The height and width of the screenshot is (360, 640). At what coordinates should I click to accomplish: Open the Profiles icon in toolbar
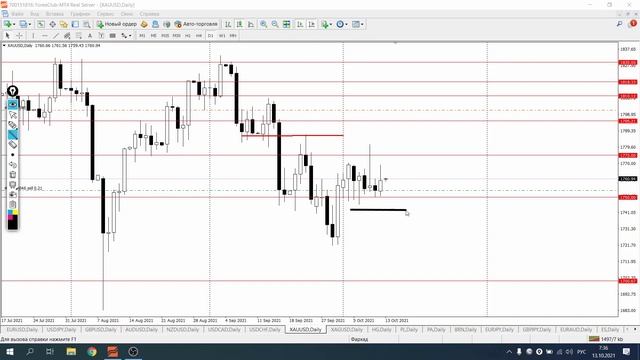[x=23, y=24]
